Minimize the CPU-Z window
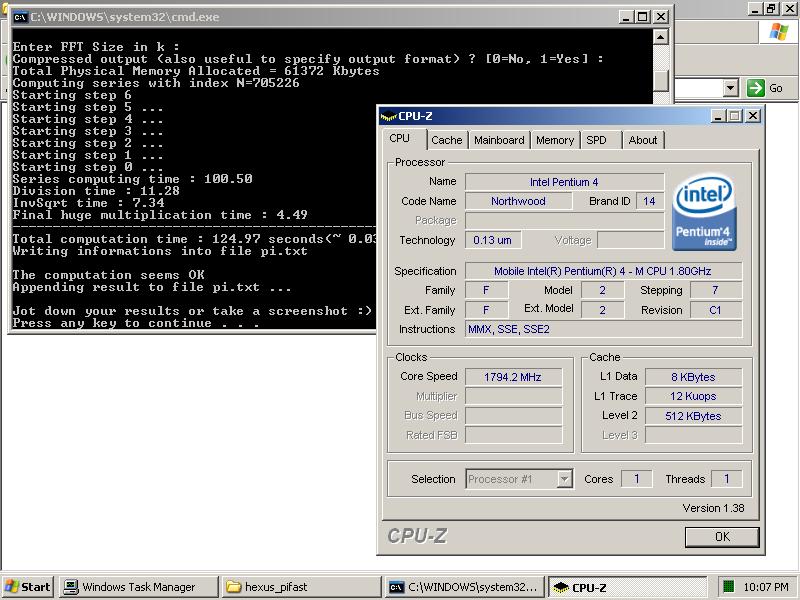Image resolution: width=800 pixels, height=600 pixels. [718, 116]
